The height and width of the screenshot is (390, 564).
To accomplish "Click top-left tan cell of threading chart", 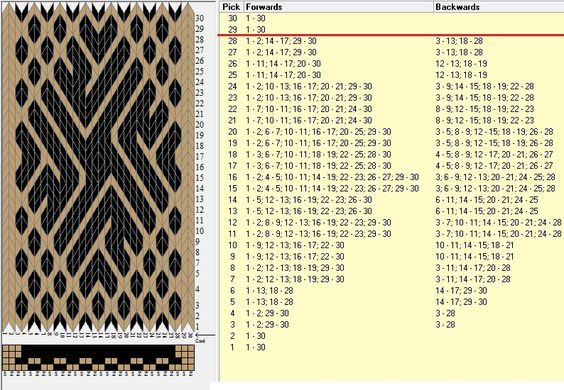I will click(x=5, y=348).
